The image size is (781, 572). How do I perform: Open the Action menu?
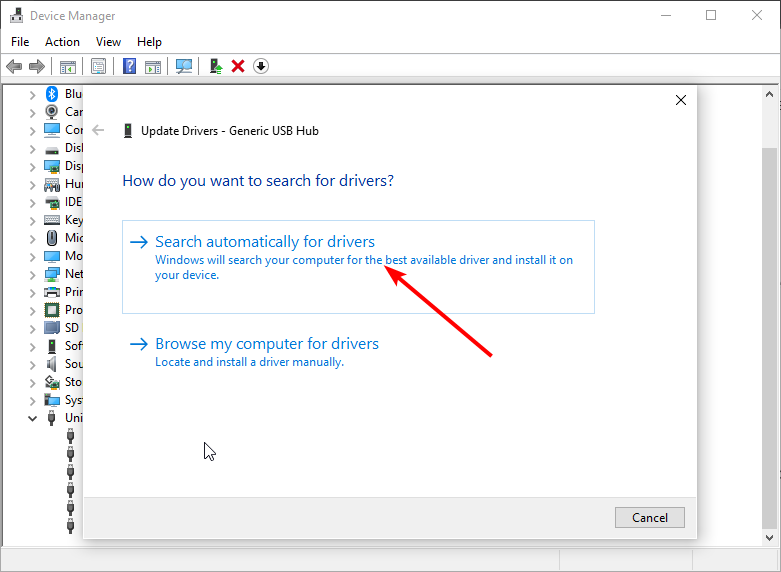click(x=62, y=42)
